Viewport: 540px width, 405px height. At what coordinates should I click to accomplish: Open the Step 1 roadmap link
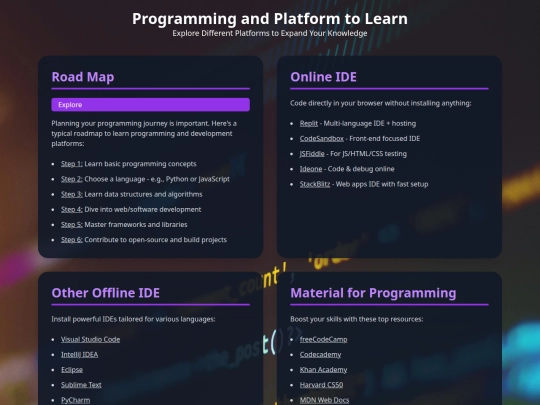pyautogui.click(x=72, y=164)
